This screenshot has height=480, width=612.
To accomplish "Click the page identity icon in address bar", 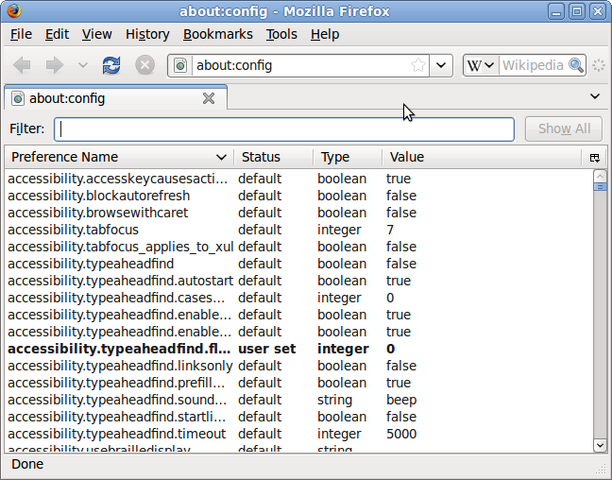I will tap(180, 66).
